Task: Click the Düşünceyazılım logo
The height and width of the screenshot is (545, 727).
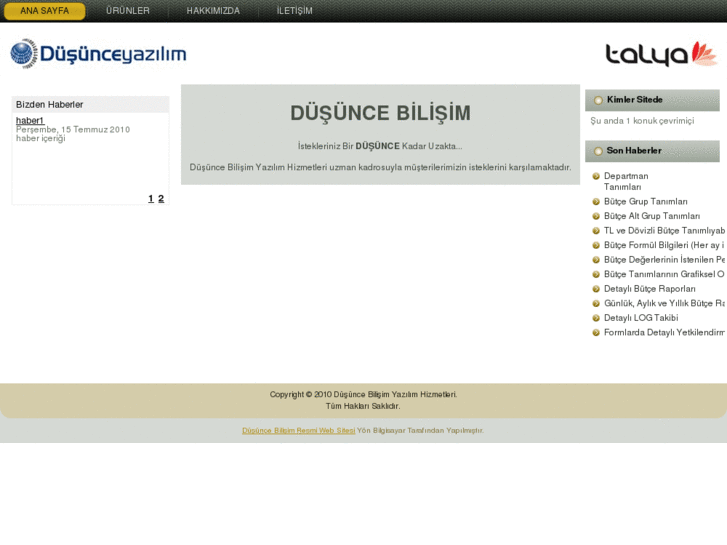Action: tap(98, 54)
